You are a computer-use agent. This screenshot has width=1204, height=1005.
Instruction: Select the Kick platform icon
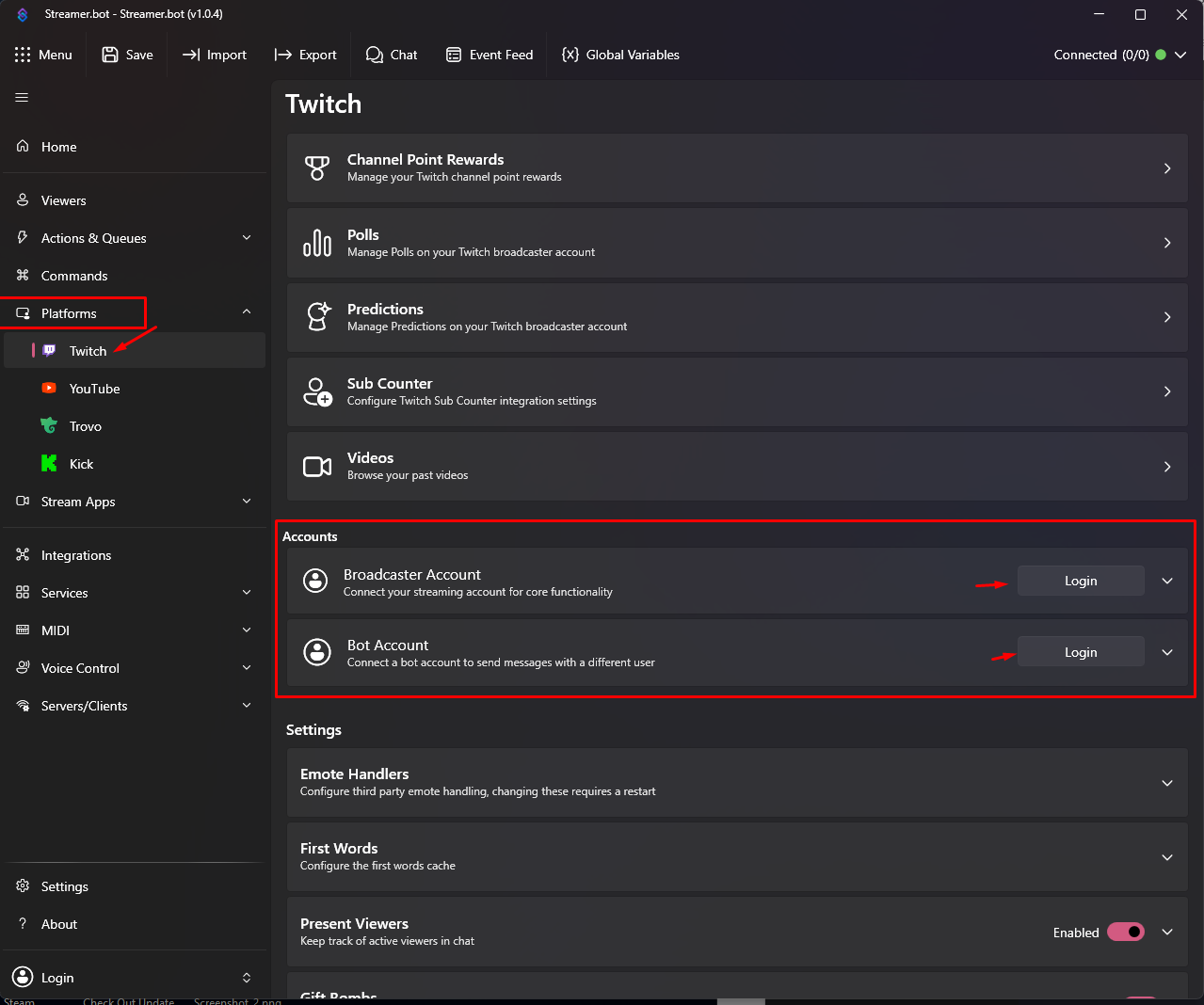(49, 463)
